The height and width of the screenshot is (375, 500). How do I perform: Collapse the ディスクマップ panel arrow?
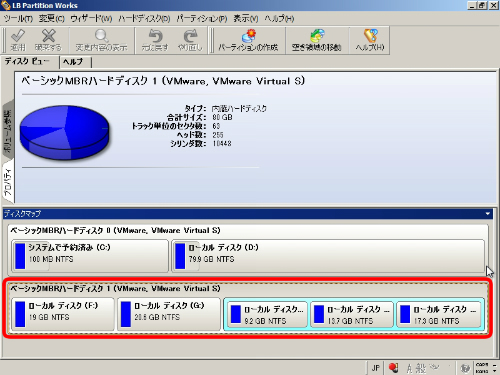488,214
